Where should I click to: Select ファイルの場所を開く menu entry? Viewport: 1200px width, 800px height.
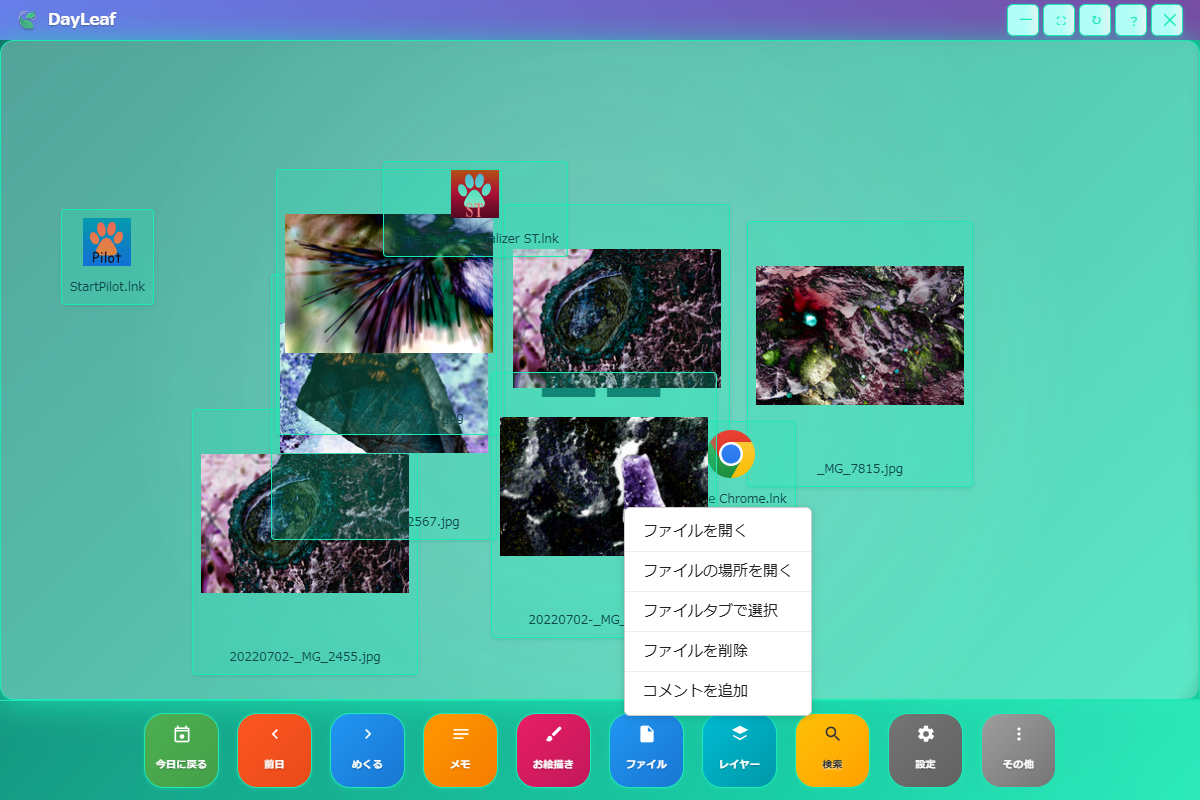pyautogui.click(x=717, y=571)
